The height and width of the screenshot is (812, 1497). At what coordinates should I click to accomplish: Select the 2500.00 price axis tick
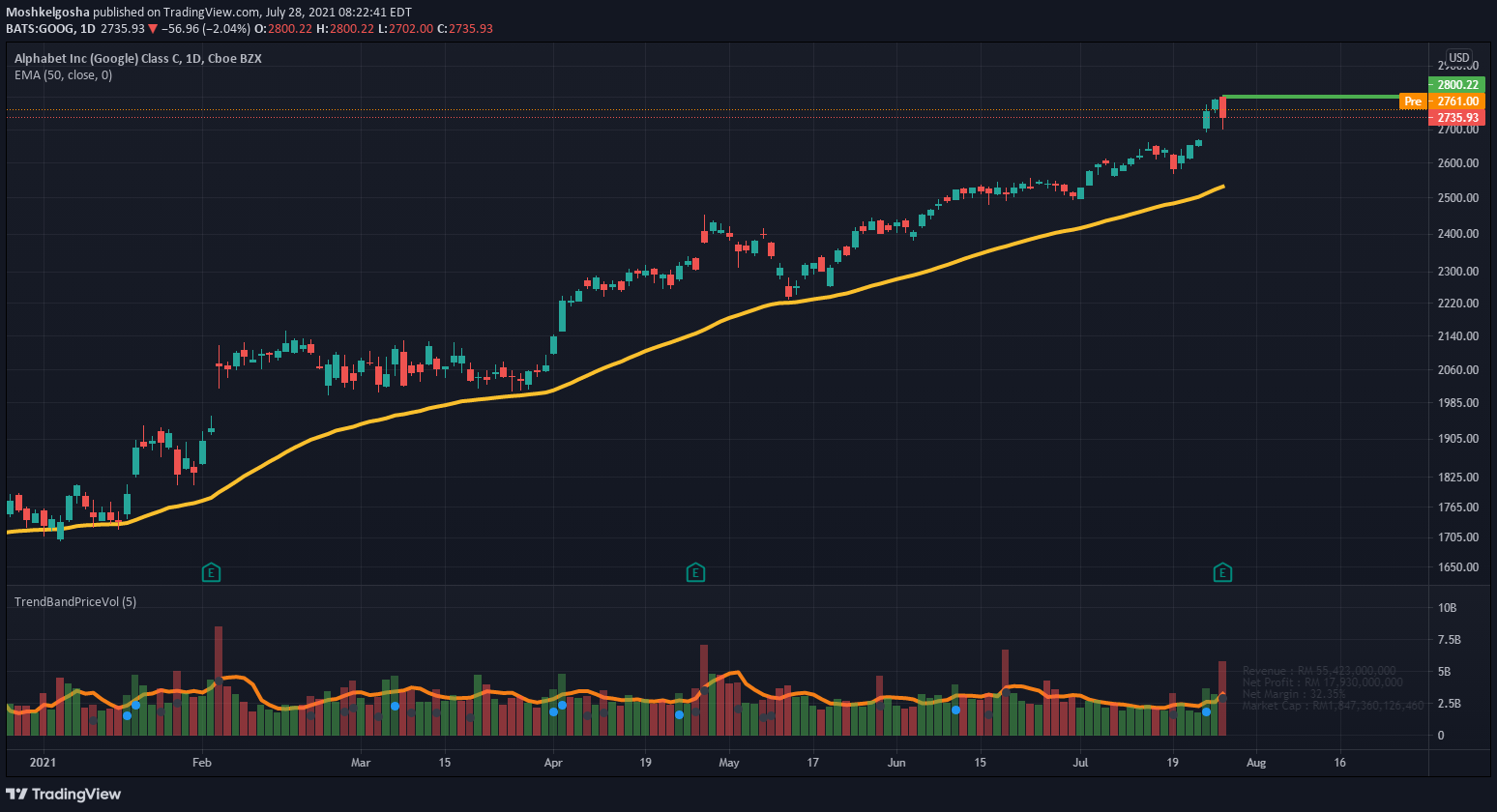1457,198
